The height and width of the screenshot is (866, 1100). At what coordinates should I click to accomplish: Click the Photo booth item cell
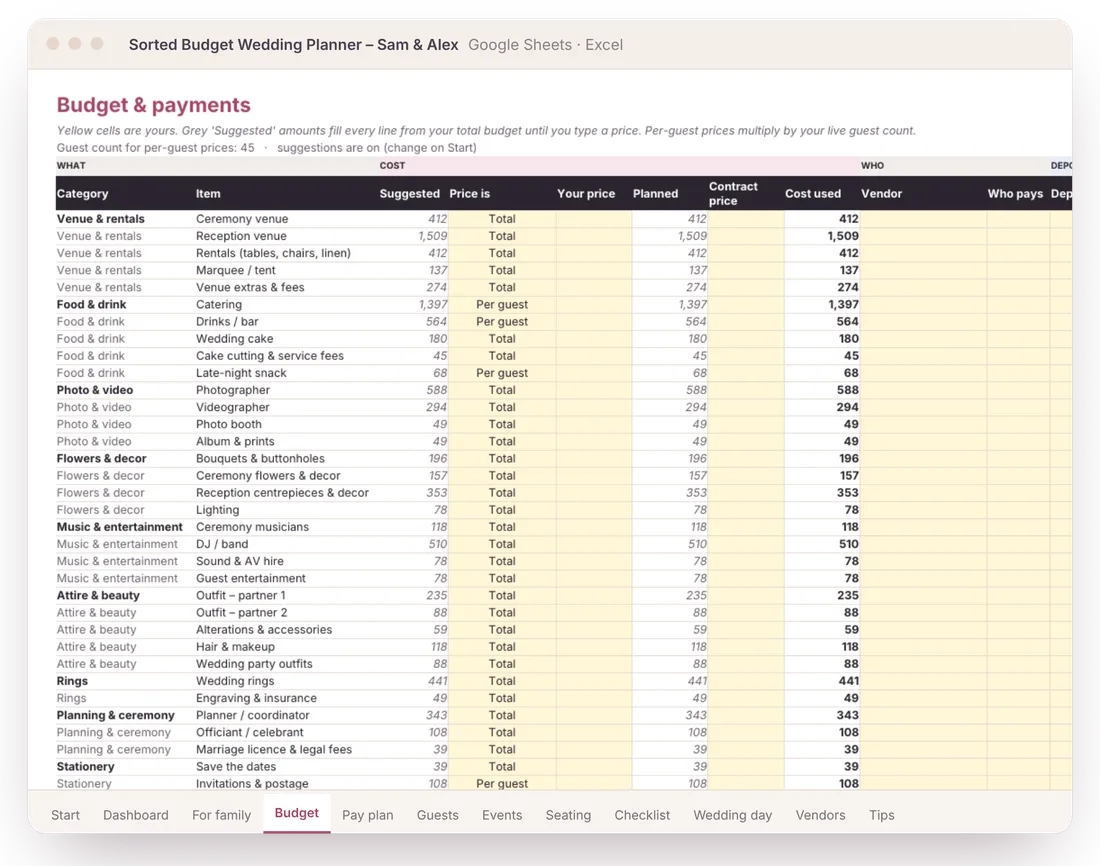click(229, 424)
